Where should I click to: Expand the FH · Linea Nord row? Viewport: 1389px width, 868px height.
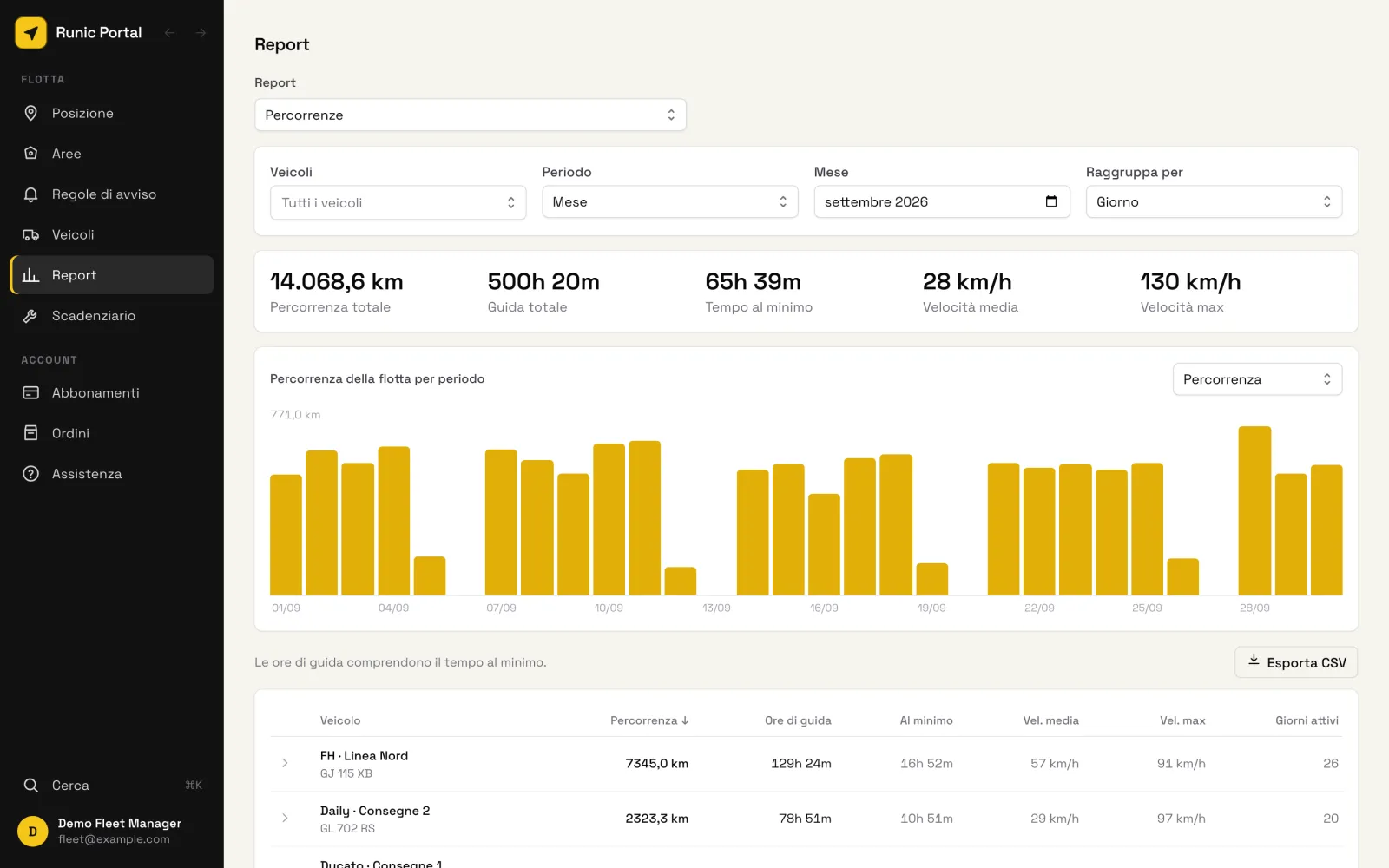(x=285, y=763)
